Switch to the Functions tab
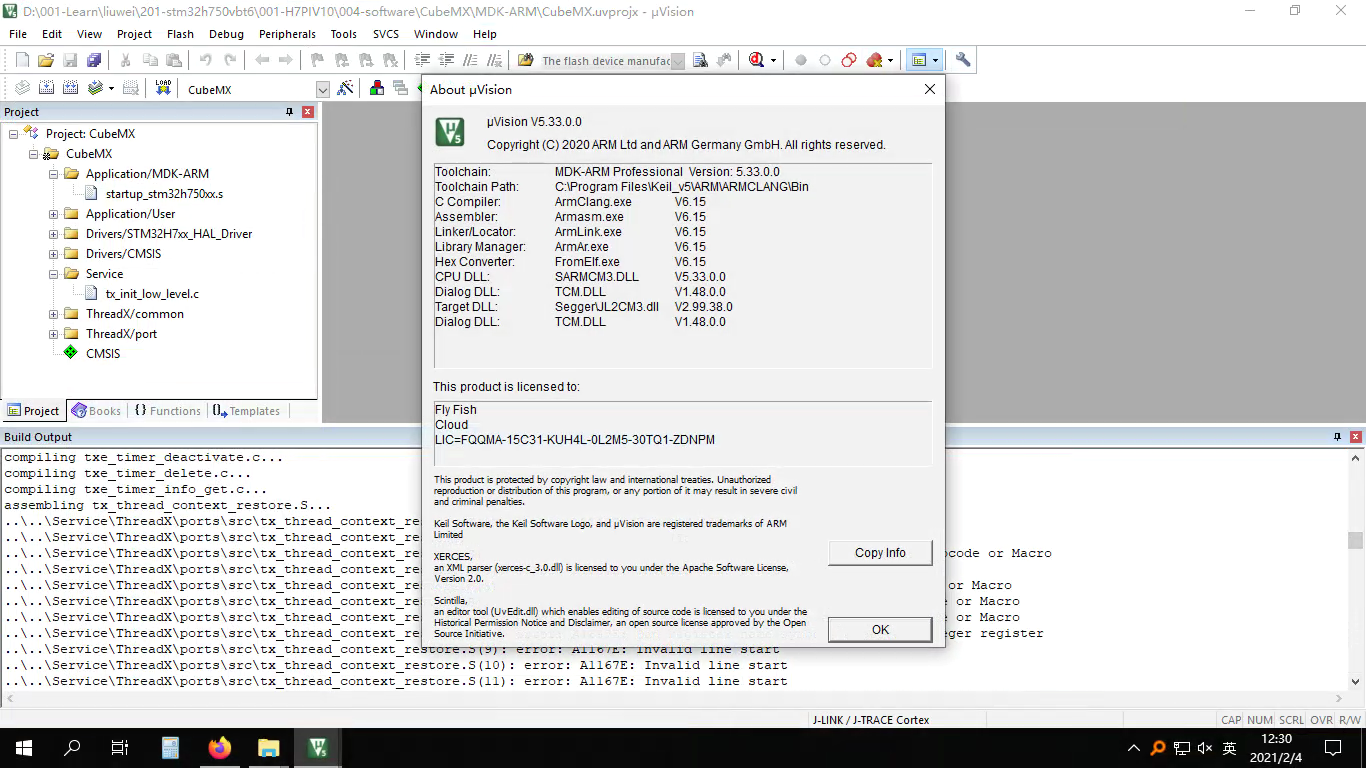This screenshot has height=768, width=1366. click(167, 411)
